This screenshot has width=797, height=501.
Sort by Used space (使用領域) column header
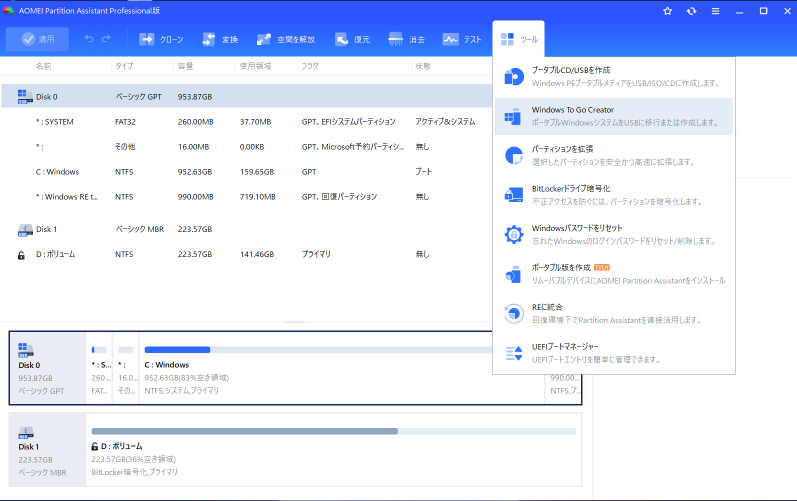pos(256,66)
